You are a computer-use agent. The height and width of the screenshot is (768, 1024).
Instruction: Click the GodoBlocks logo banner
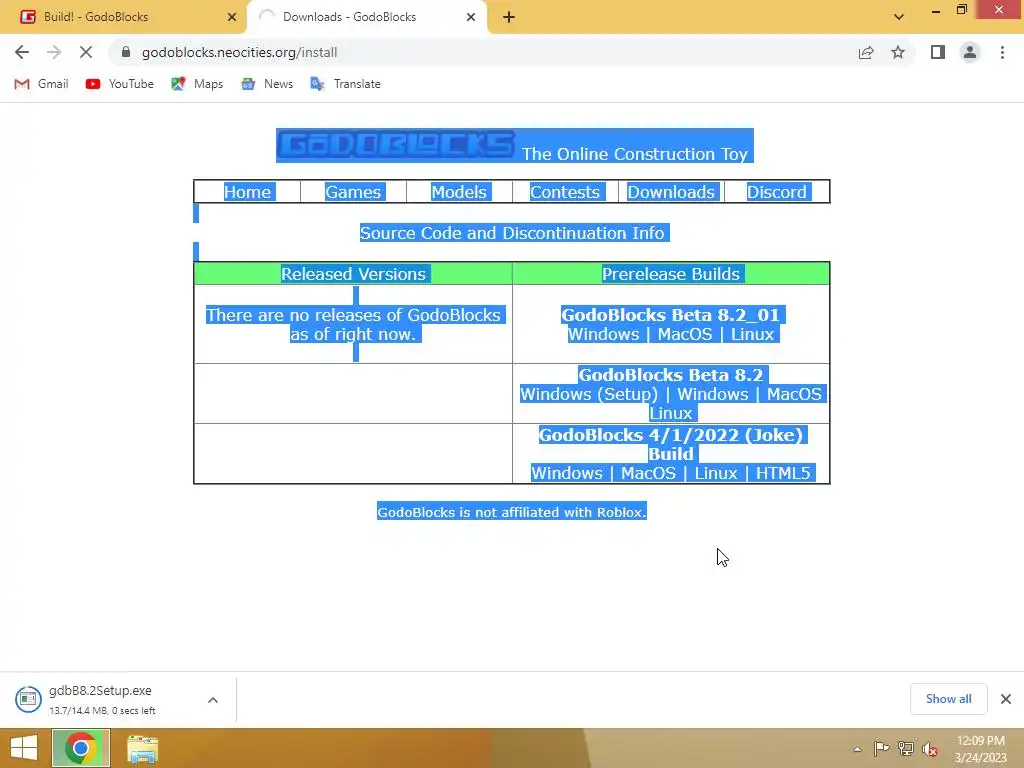[396, 144]
